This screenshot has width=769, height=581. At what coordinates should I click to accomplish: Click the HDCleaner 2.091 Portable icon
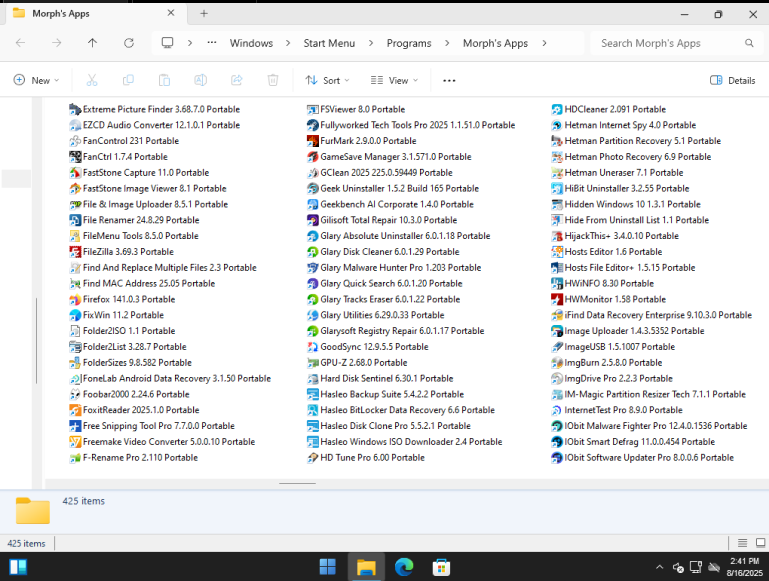pos(557,109)
